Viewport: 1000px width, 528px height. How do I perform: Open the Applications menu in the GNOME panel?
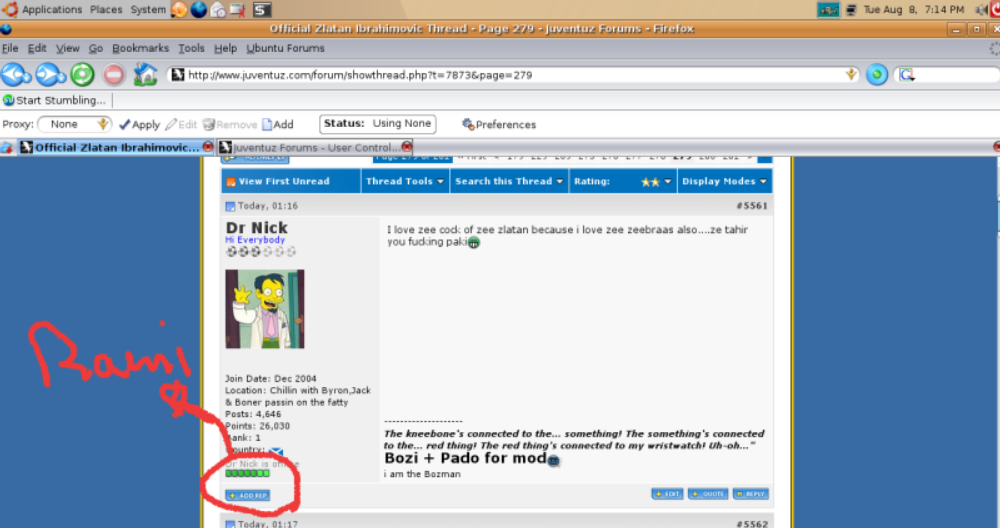coord(52,10)
